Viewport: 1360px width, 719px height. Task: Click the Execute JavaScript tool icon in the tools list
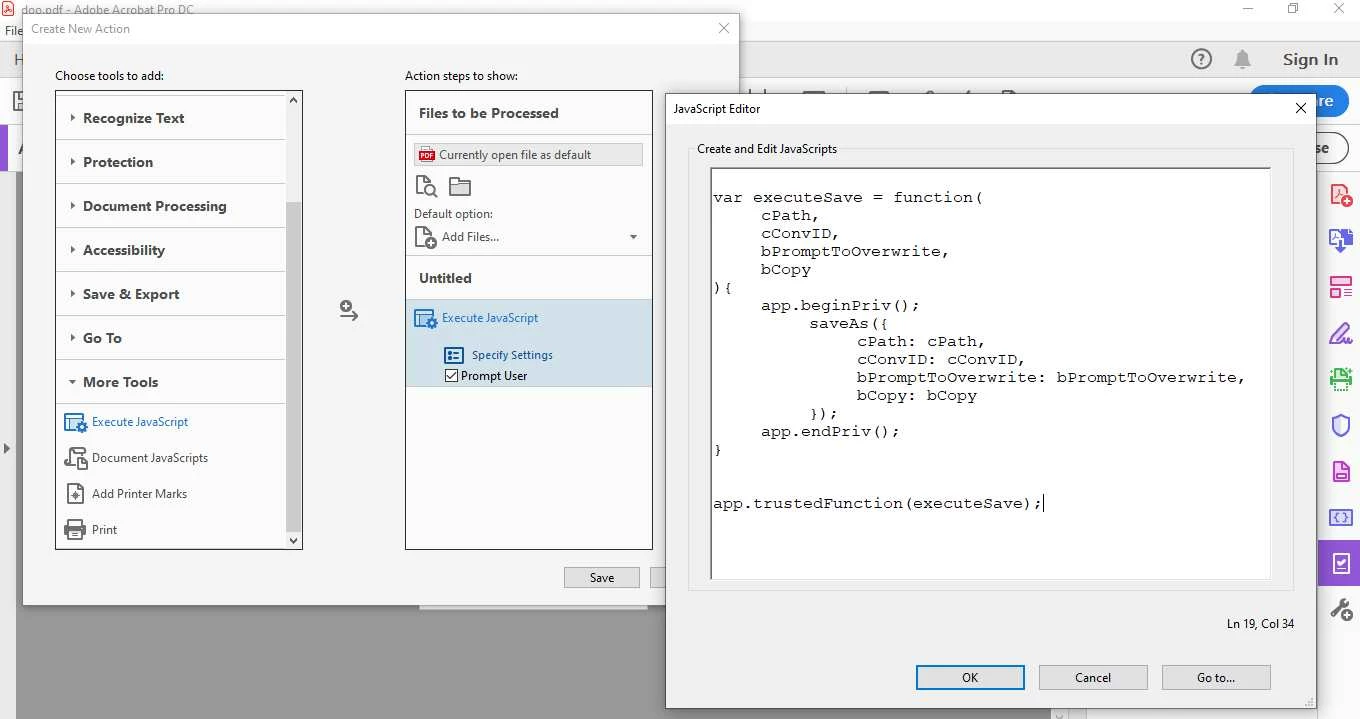pyautogui.click(x=75, y=422)
